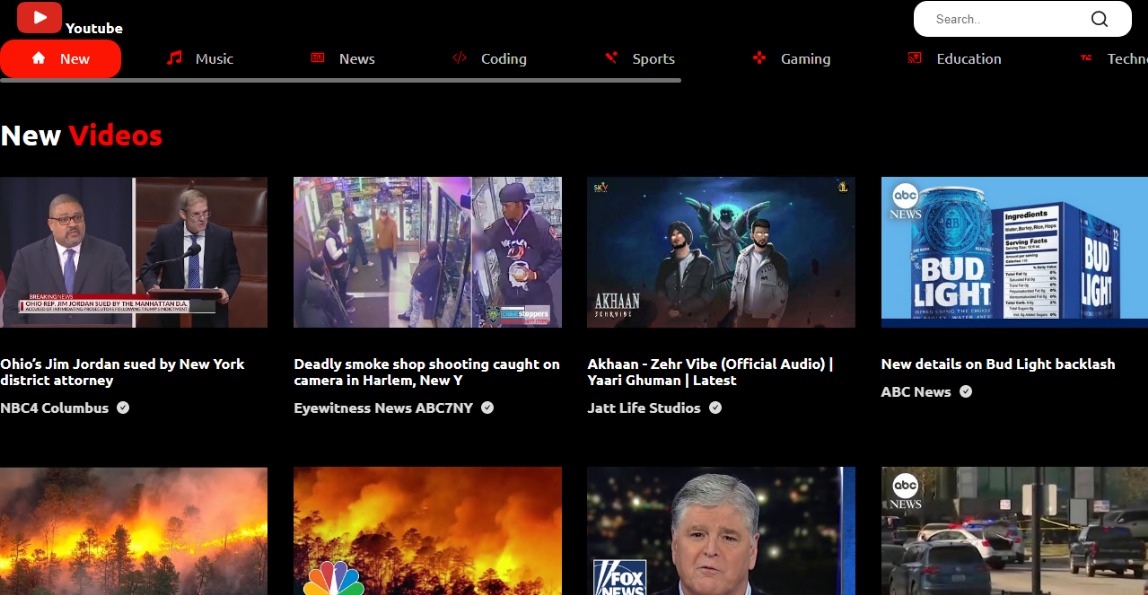Click the Gaming controller icon

coord(759,58)
